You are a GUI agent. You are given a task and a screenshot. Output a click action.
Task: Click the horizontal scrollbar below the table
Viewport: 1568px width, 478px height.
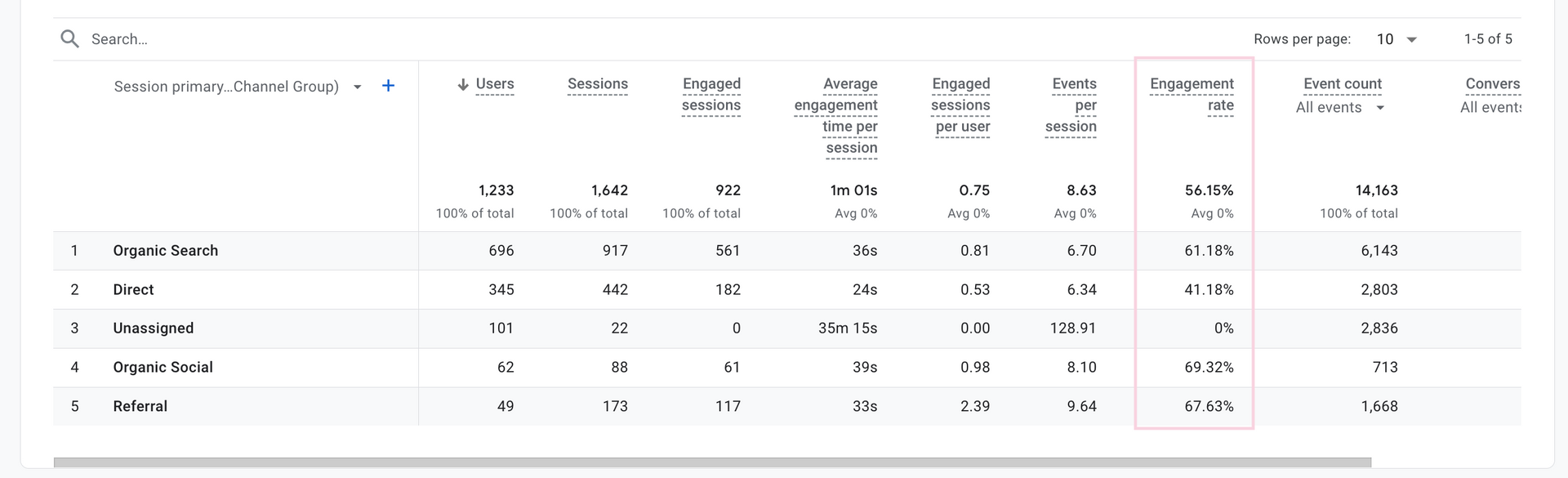(x=712, y=462)
